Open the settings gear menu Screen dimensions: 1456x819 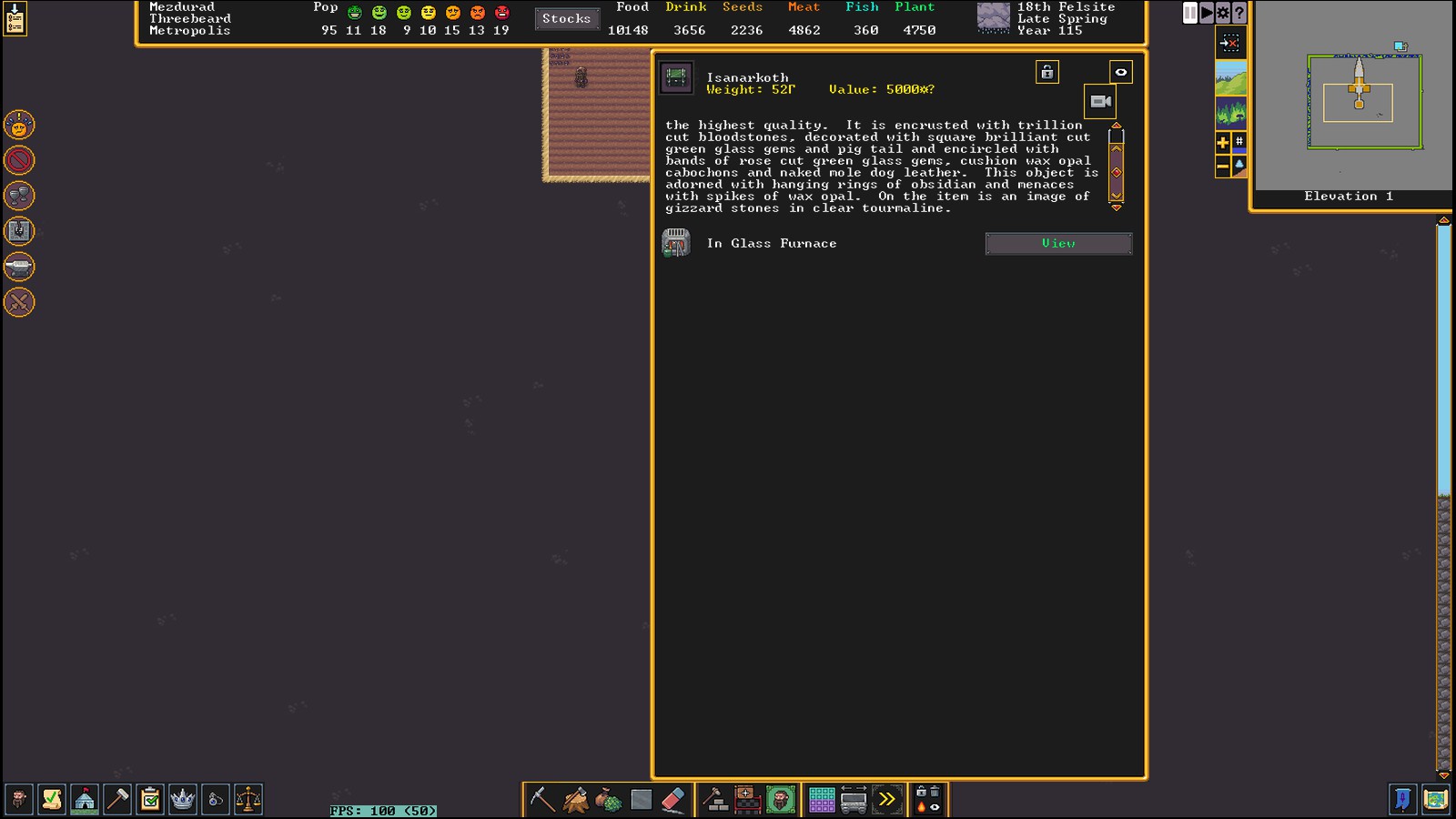[x=1223, y=13]
